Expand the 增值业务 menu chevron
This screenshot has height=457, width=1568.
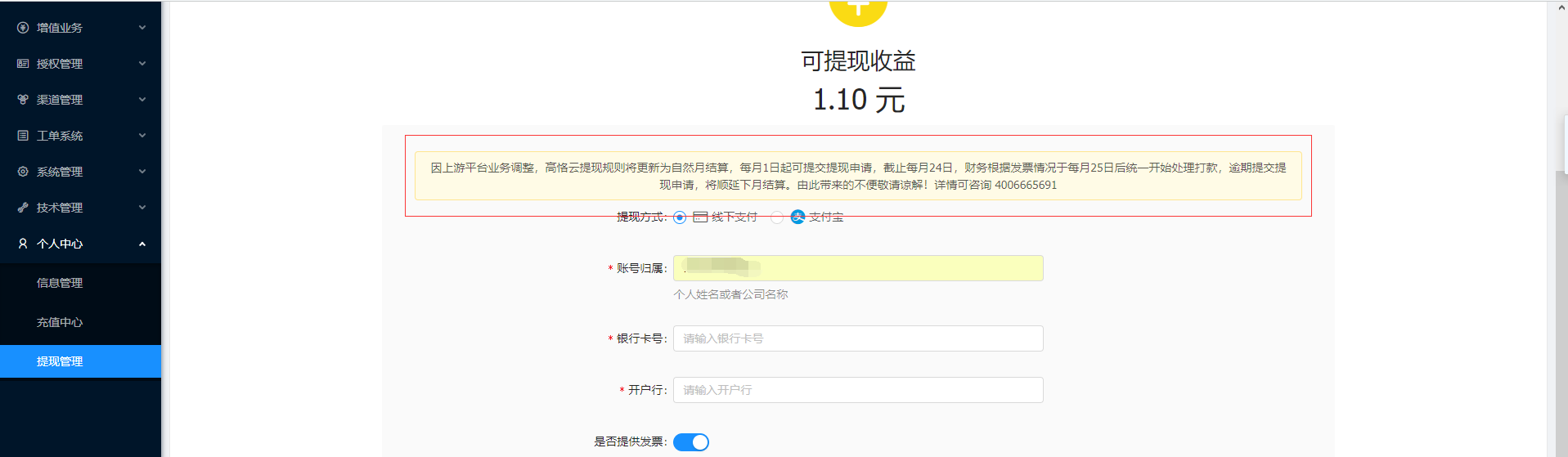[x=142, y=28]
